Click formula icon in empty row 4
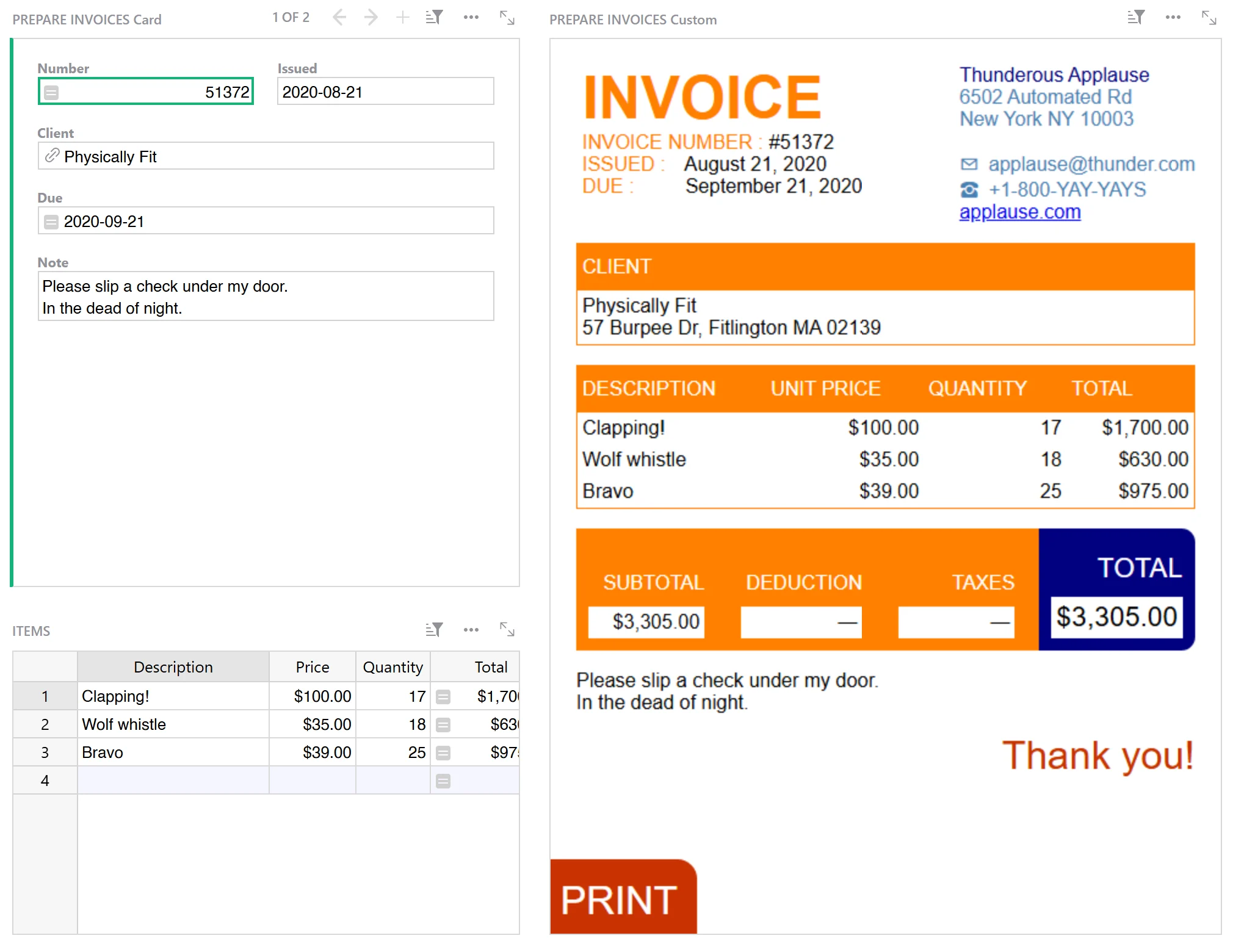1233x952 pixels. click(443, 781)
